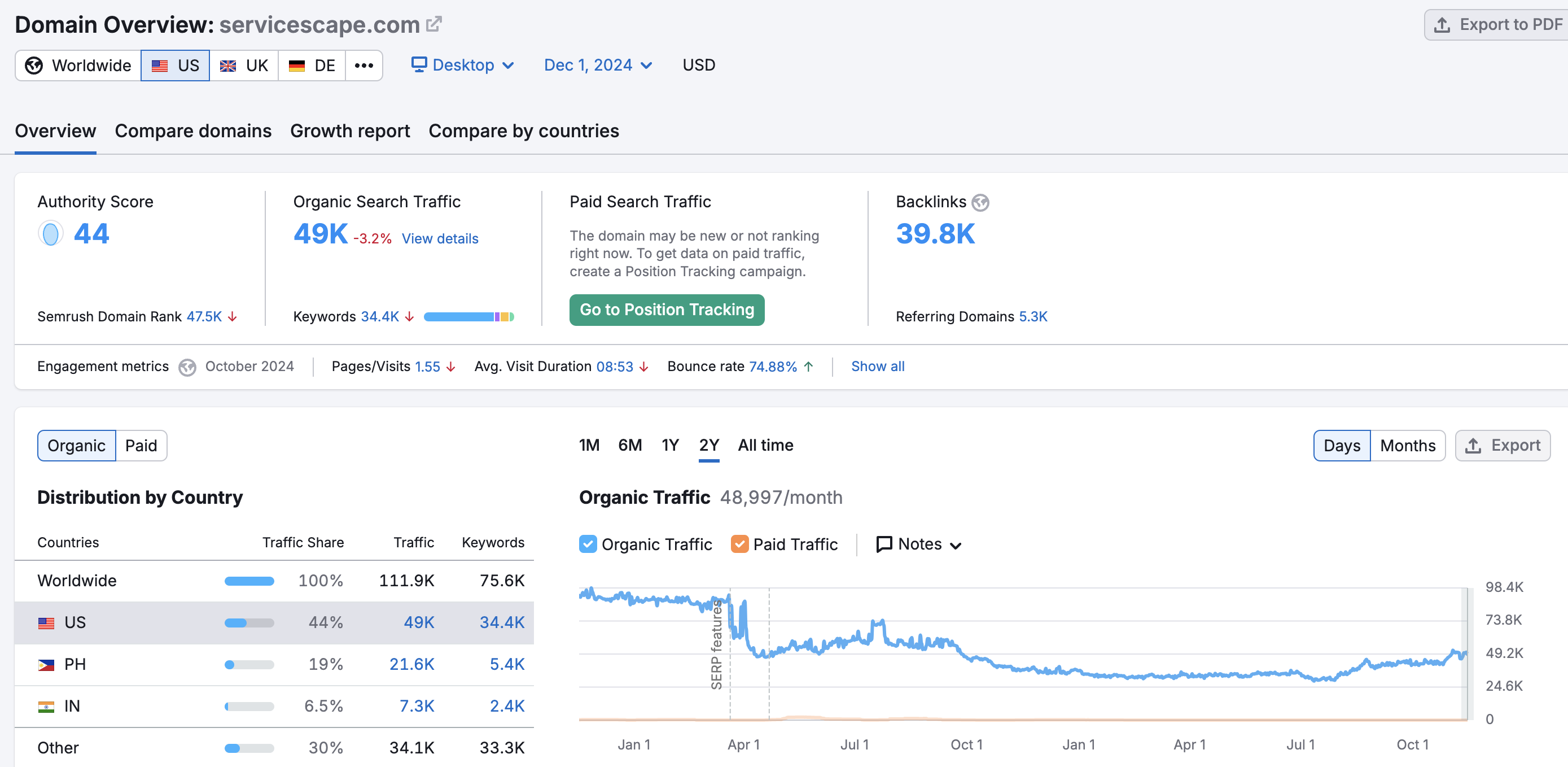The height and width of the screenshot is (767, 1568).
Task: Switch chart granularity to Months
Action: tap(1407, 445)
